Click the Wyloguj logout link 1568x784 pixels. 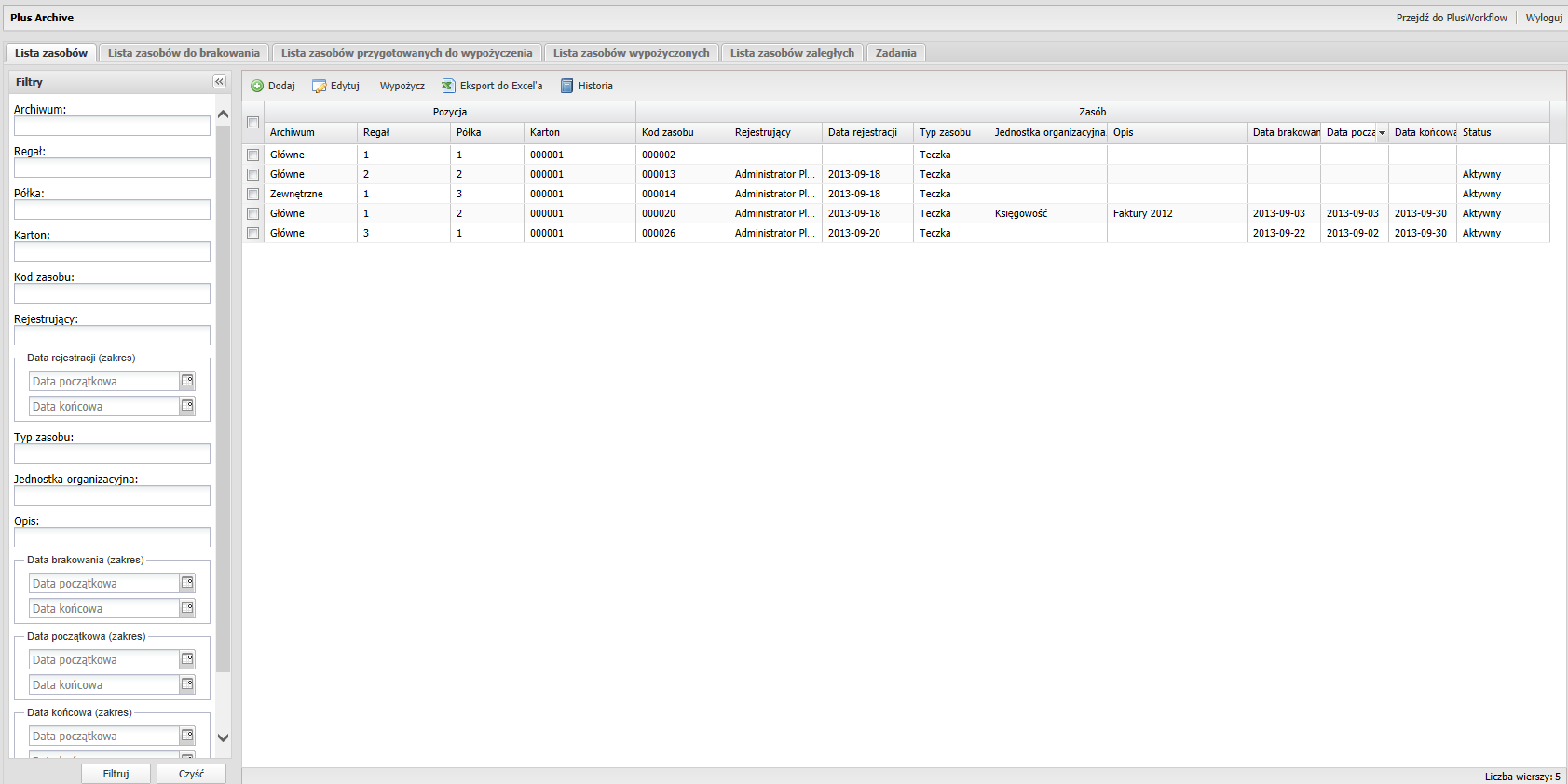[x=1544, y=18]
